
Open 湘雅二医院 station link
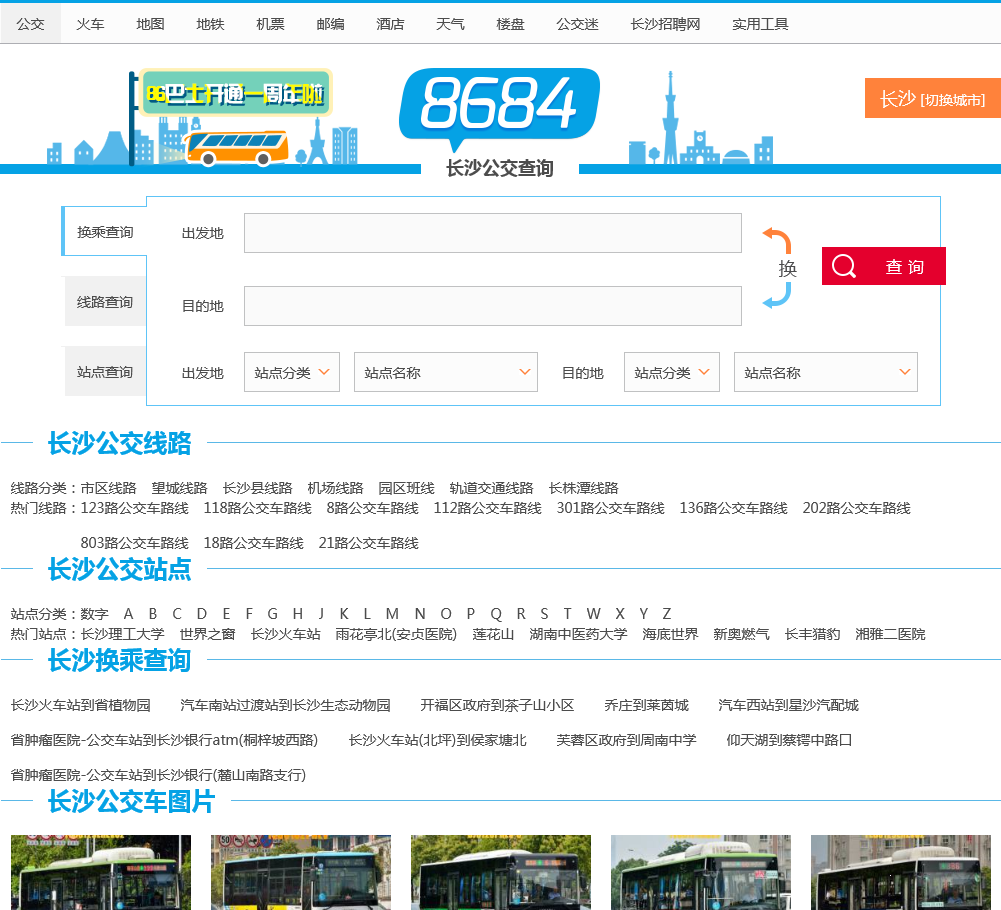coord(890,634)
